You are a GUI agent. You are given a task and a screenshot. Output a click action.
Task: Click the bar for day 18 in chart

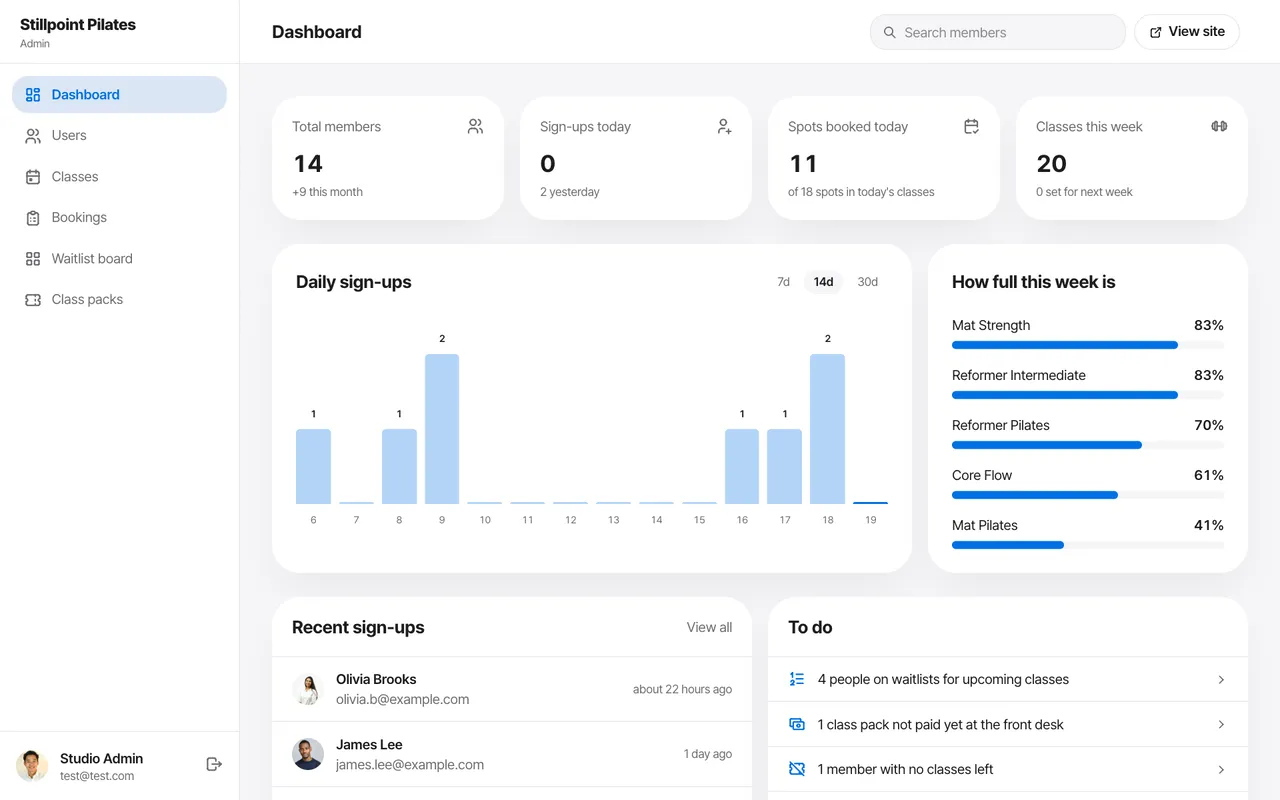click(x=827, y=429)
